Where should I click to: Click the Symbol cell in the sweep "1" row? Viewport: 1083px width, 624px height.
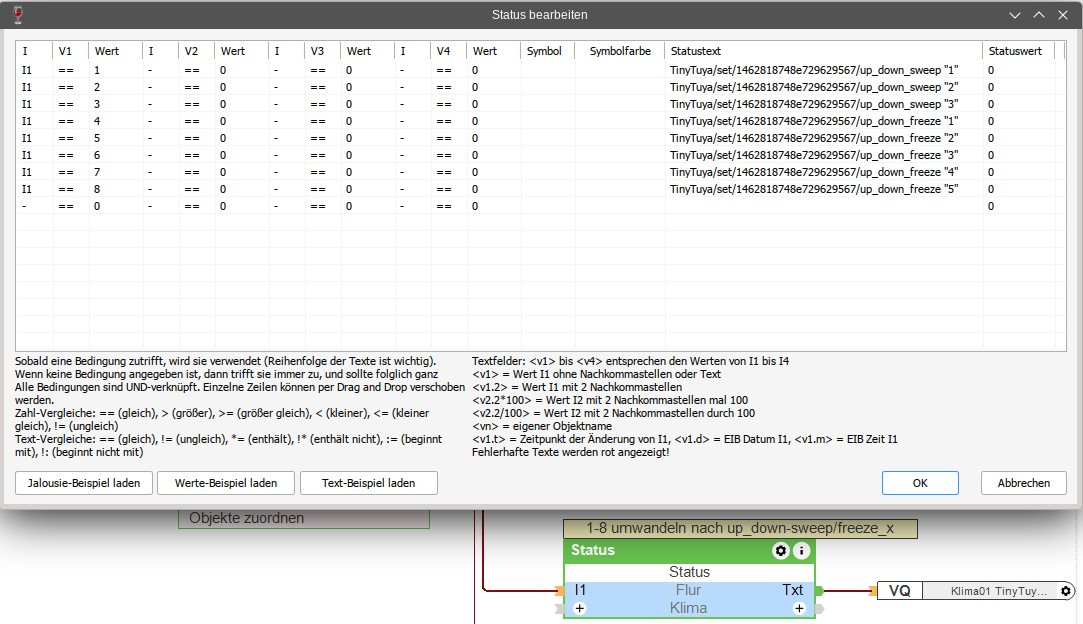point(548,70)
